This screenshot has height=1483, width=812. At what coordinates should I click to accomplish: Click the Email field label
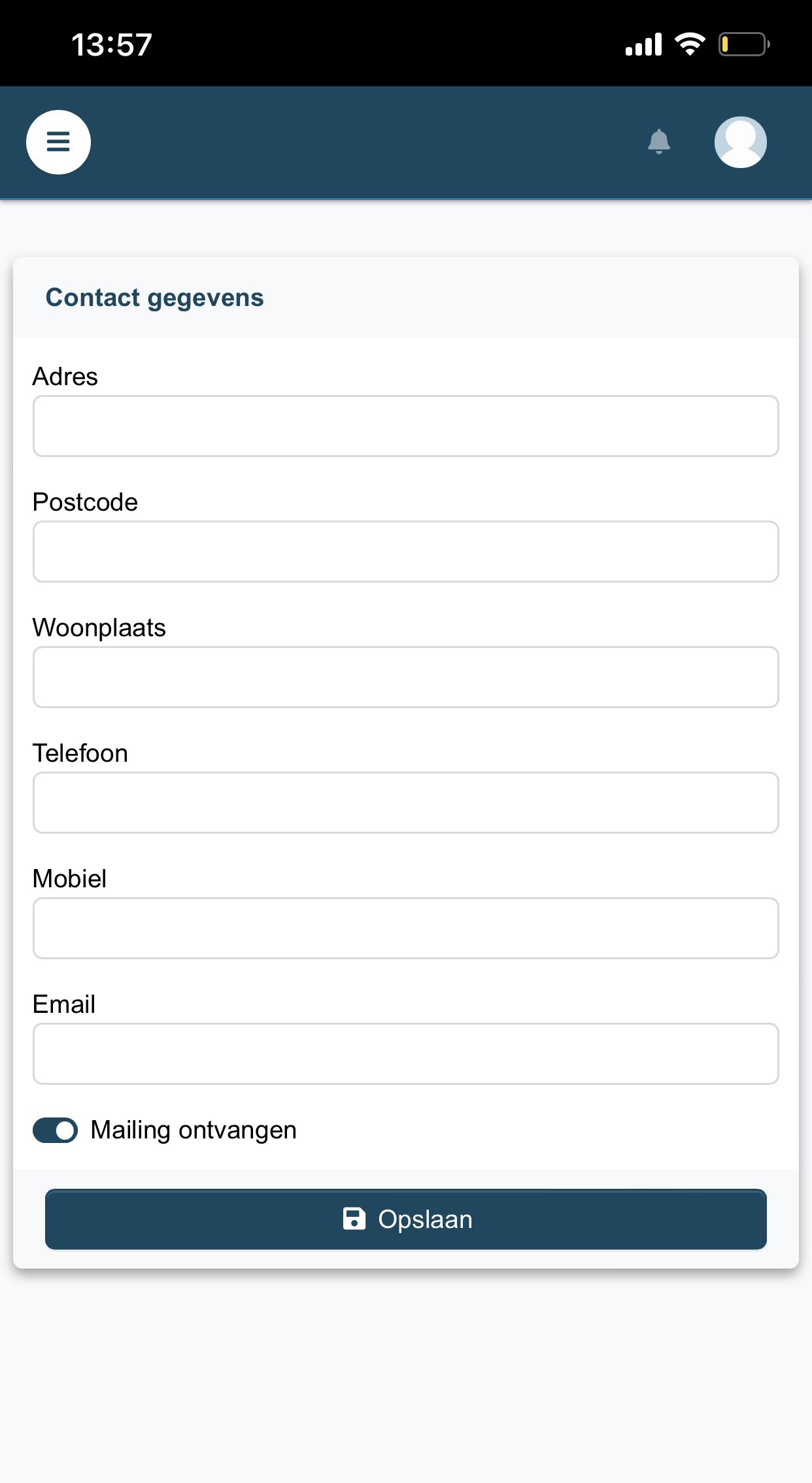(x=64, y=1004)
